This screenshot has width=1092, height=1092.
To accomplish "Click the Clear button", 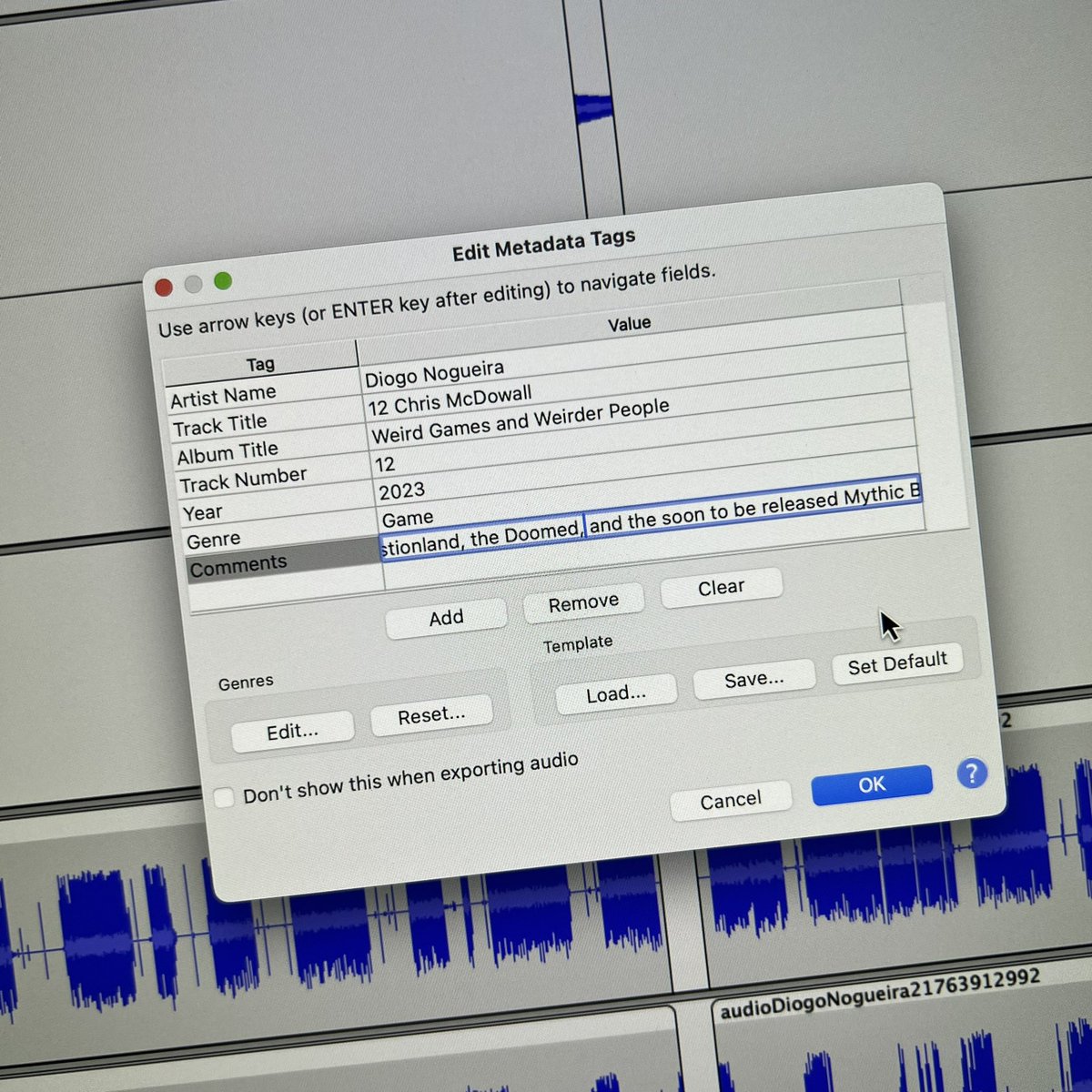I will [721, 588].
